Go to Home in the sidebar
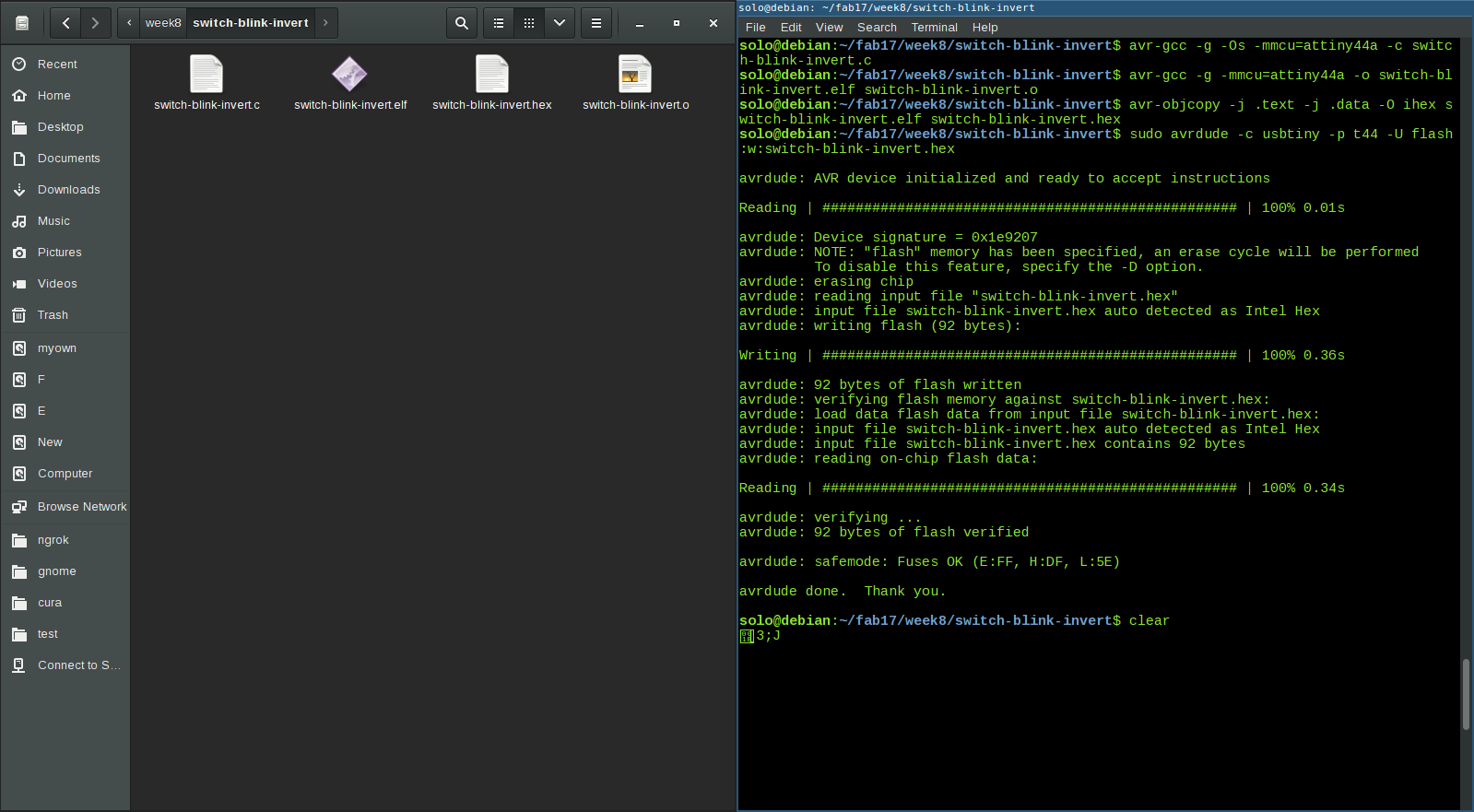Screen dimensions: 1474x812 (x=65, y=96)
